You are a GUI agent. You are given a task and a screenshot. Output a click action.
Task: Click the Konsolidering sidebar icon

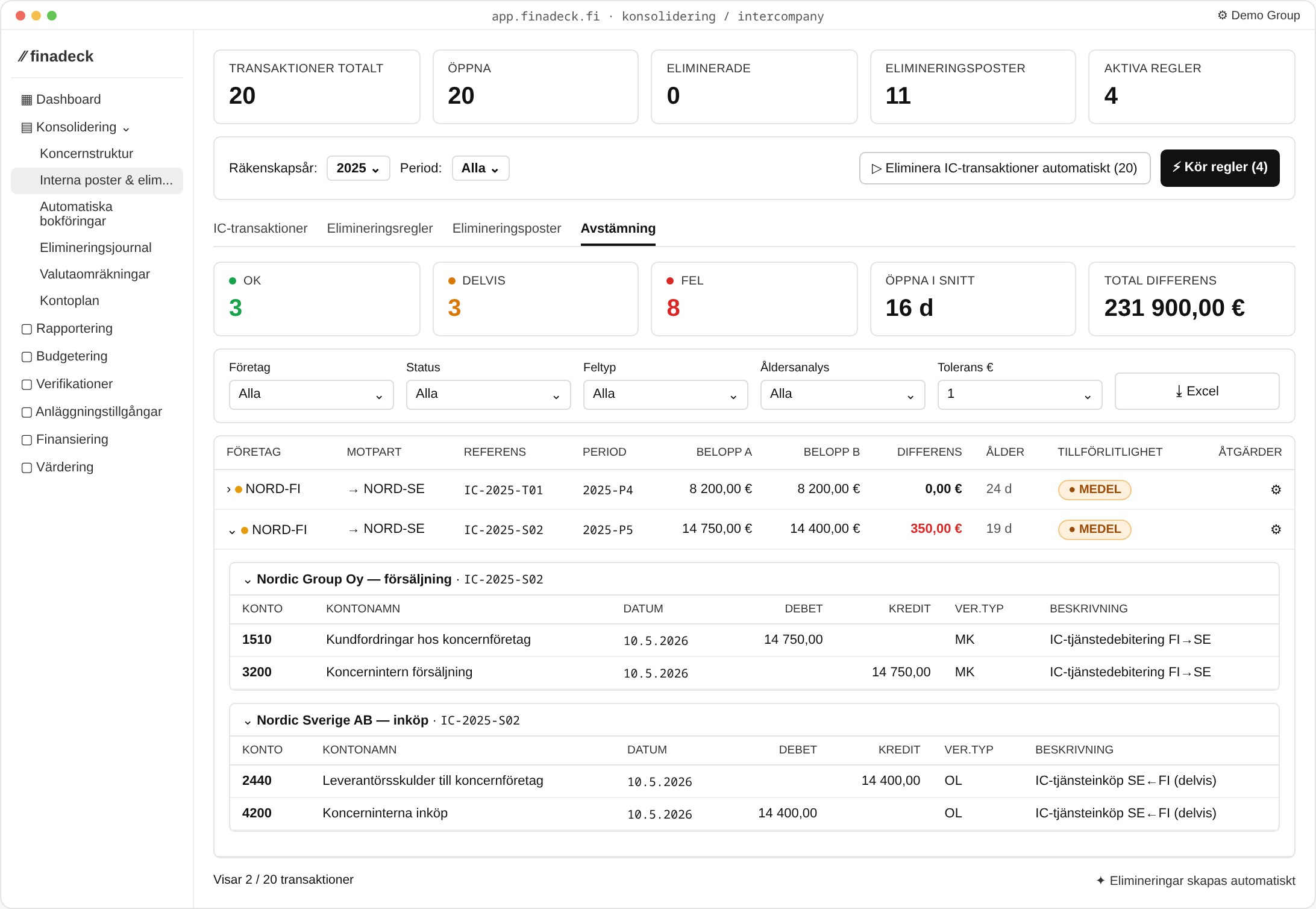(x=27, y=127)
